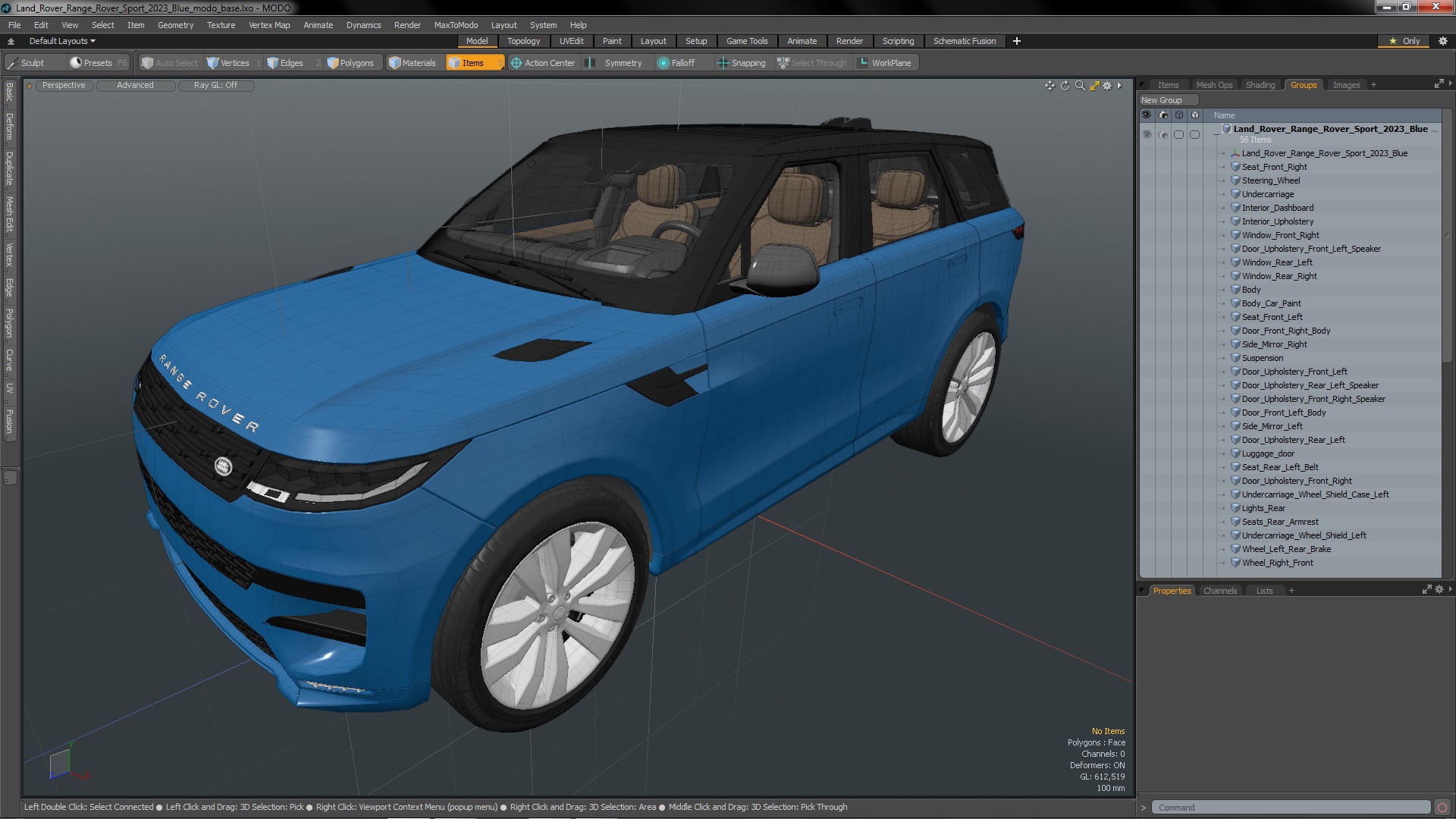
Task: Switch to the UVEdit layout tab
Action: pos(571,41)
